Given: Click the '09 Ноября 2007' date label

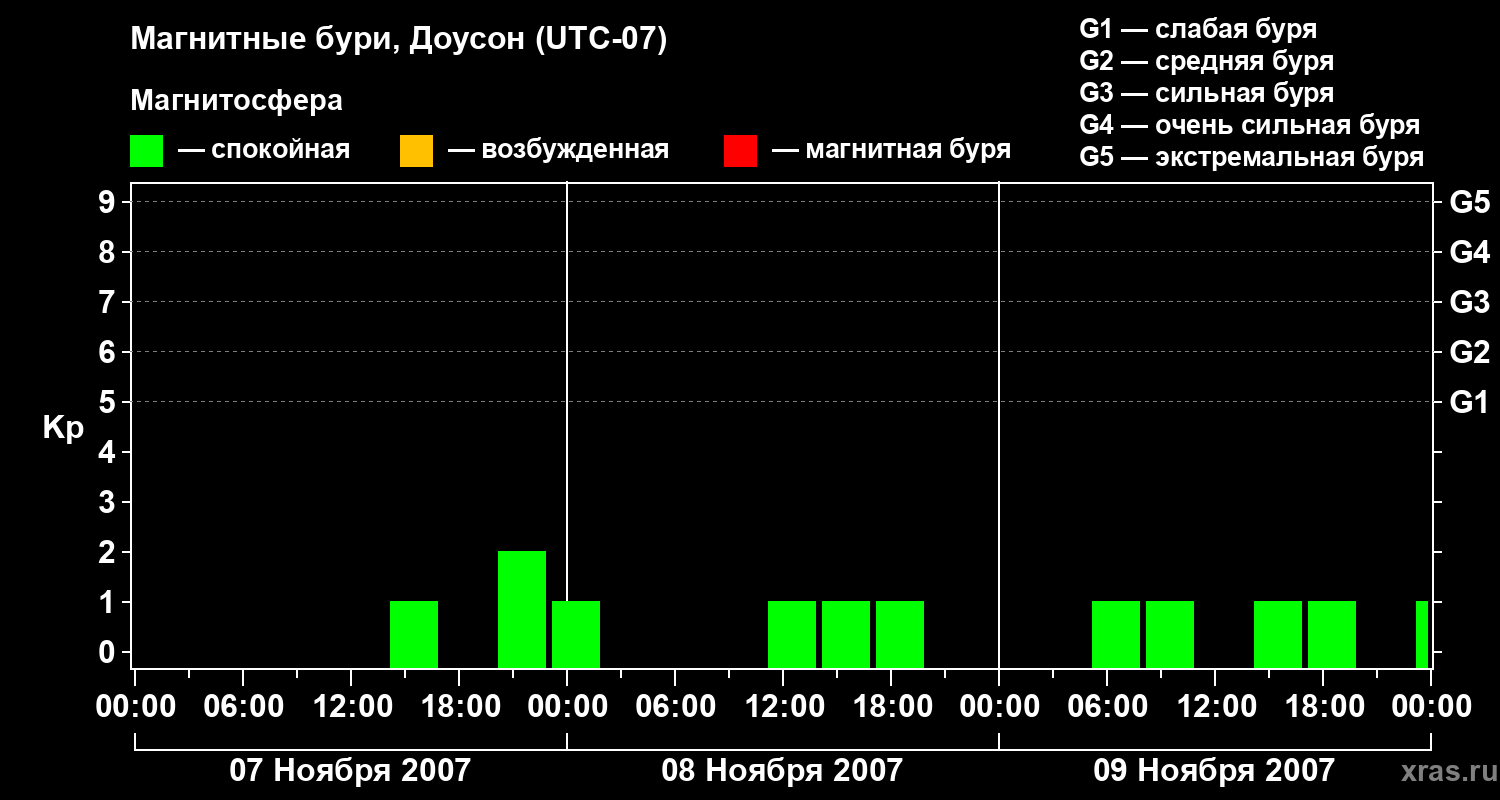Looking at the screenshot, I should click(x=1214, y=770).
